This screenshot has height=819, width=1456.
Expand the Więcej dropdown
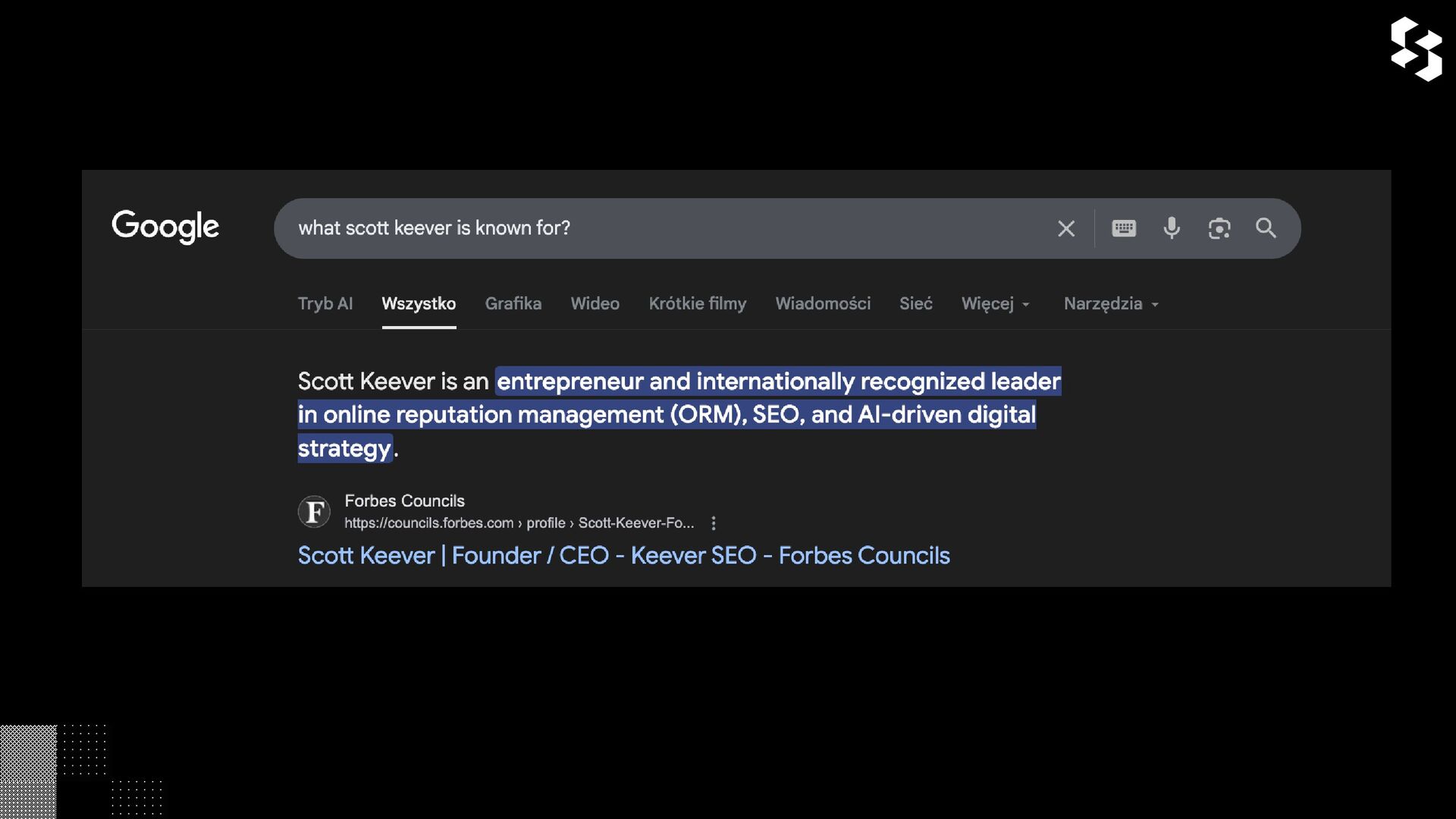(x=995, y=304)
